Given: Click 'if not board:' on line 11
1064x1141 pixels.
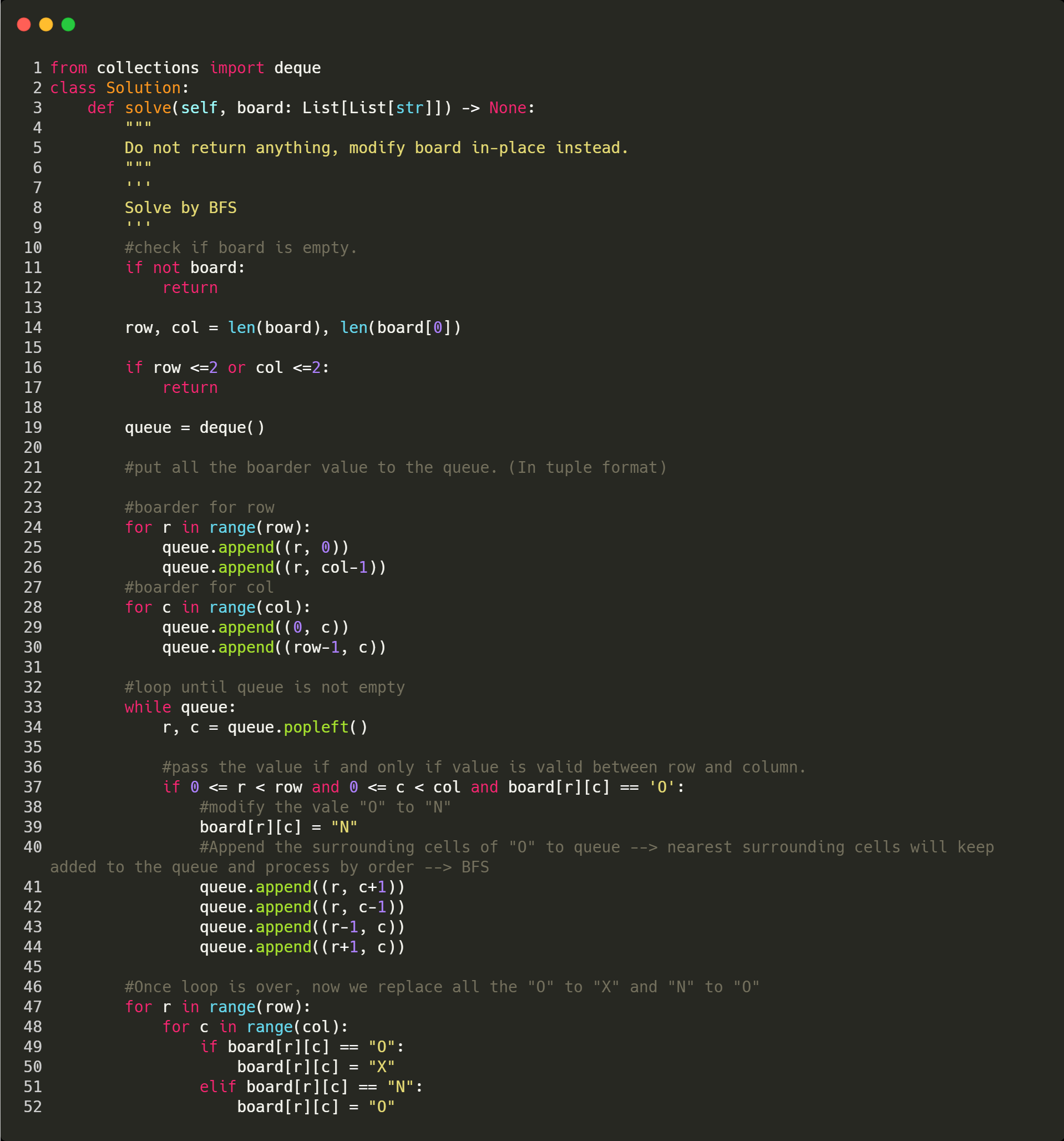Looking at the screenshot, I should point(185,267).
